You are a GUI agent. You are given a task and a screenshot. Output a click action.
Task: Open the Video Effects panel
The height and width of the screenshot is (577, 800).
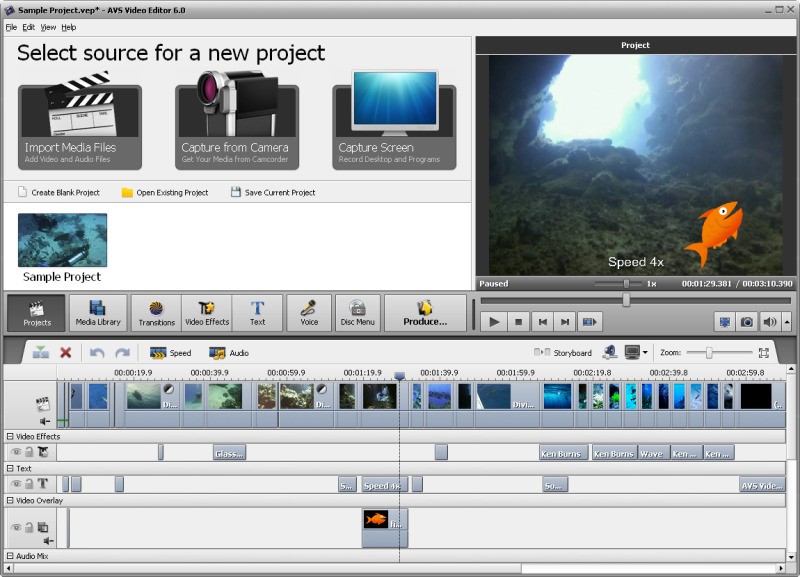tap(210, 312)
